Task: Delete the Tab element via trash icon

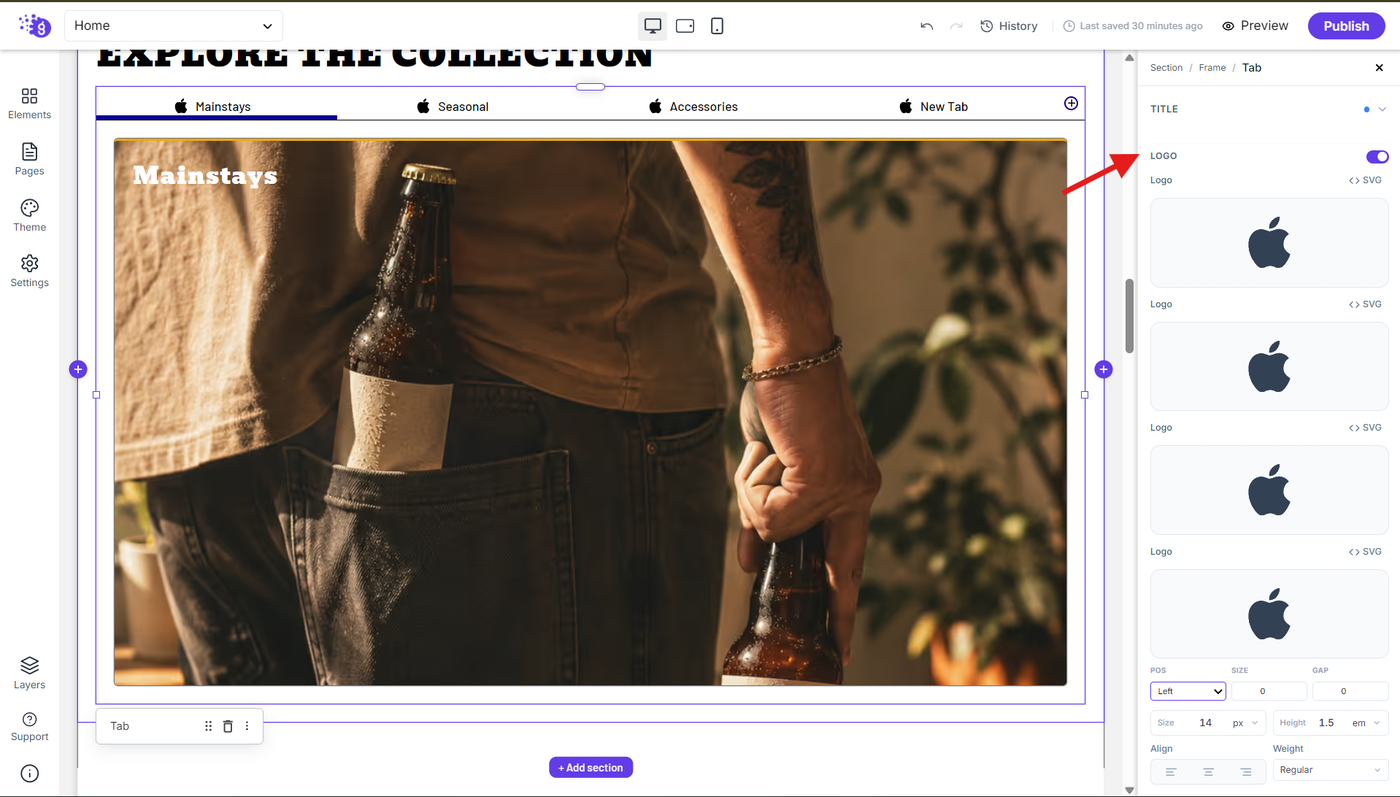Action: click(227, 726)
